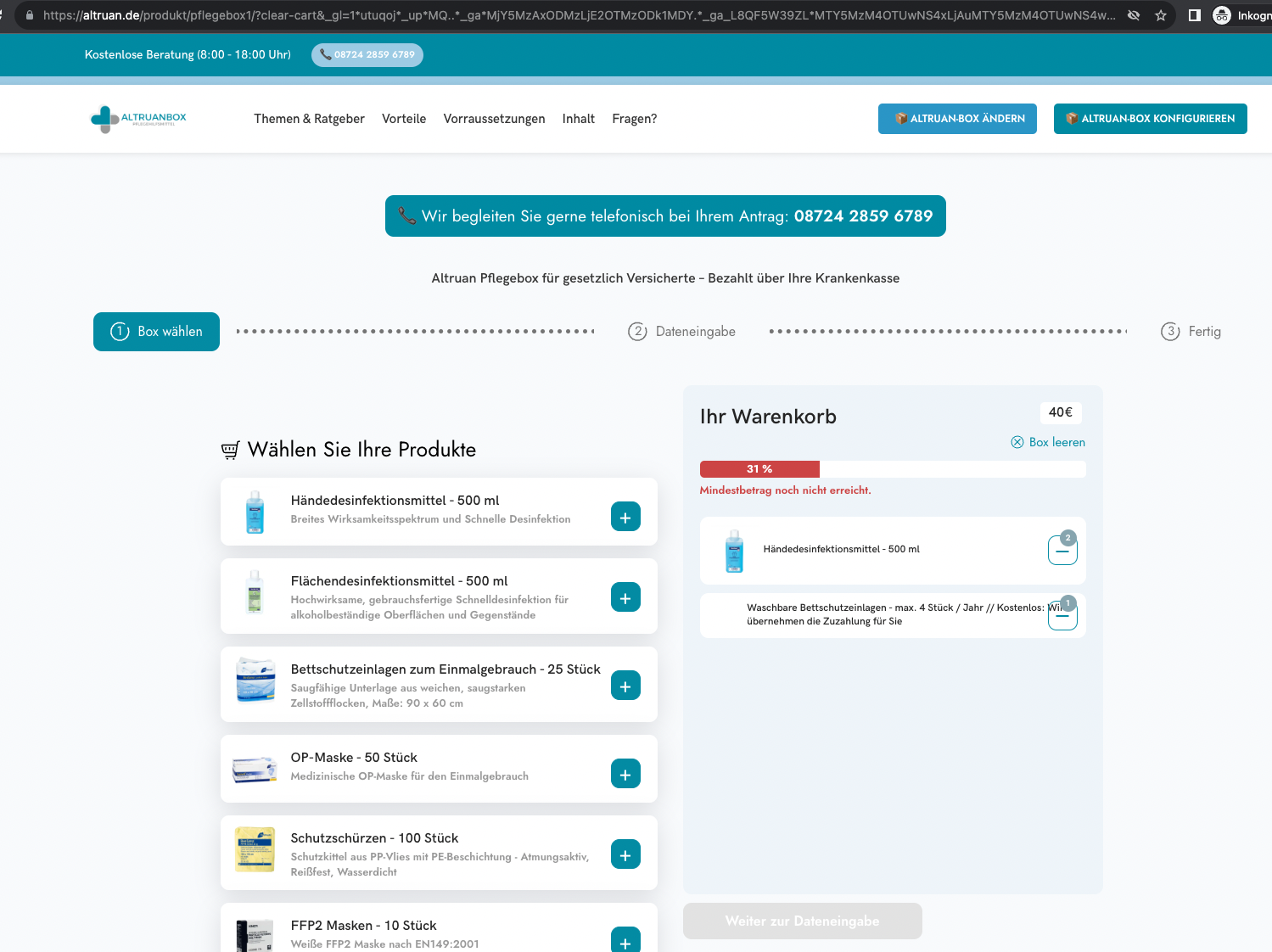
Task: Click 'OP-Maske - 50 Stück' title
Action: (354, 758)
